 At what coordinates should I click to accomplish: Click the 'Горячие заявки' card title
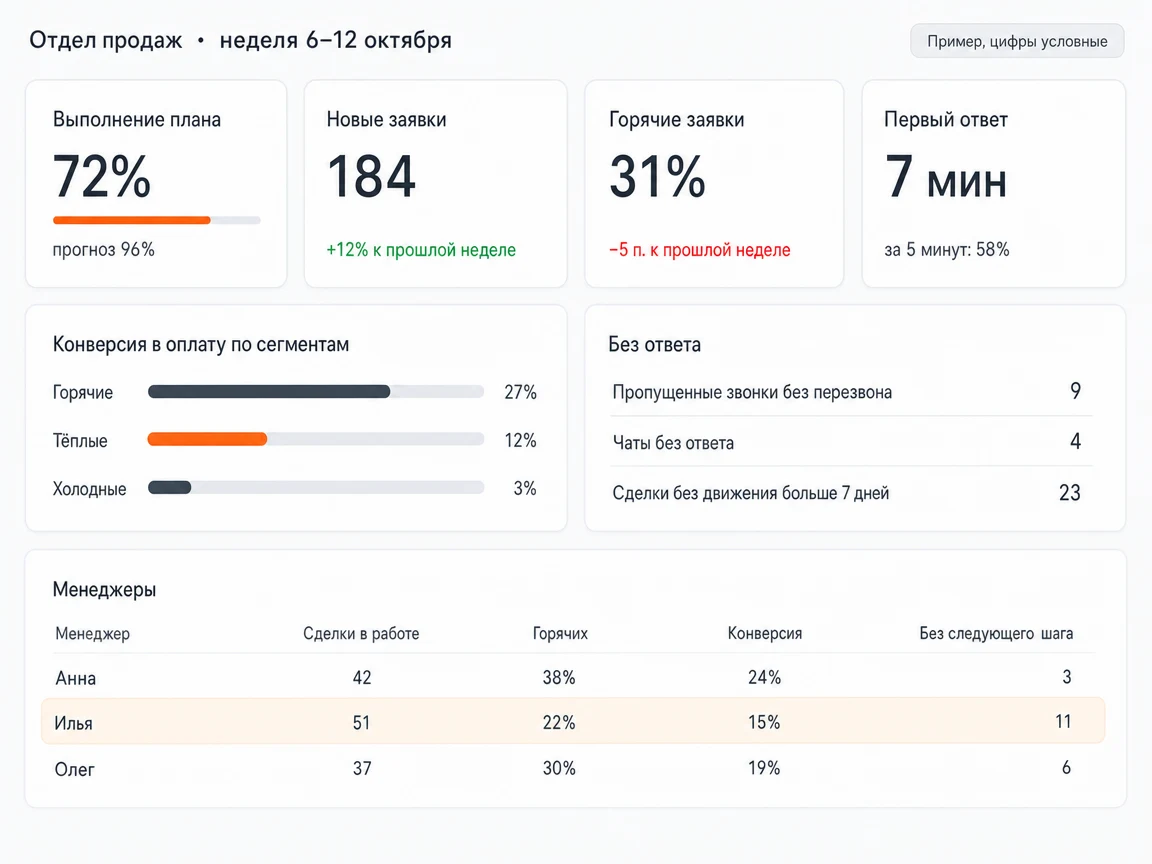[x=677, y=120]
